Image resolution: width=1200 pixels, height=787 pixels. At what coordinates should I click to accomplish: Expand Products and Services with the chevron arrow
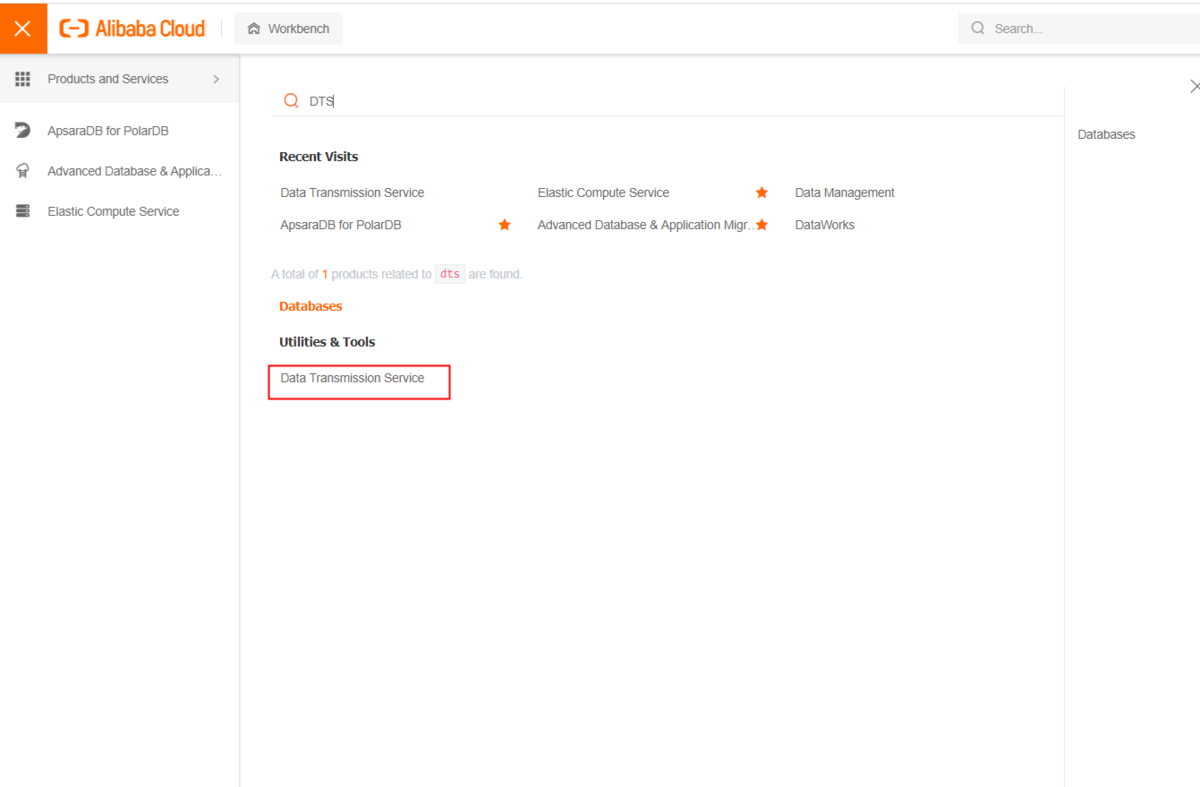pyautogui.click(x=216, y=79)
